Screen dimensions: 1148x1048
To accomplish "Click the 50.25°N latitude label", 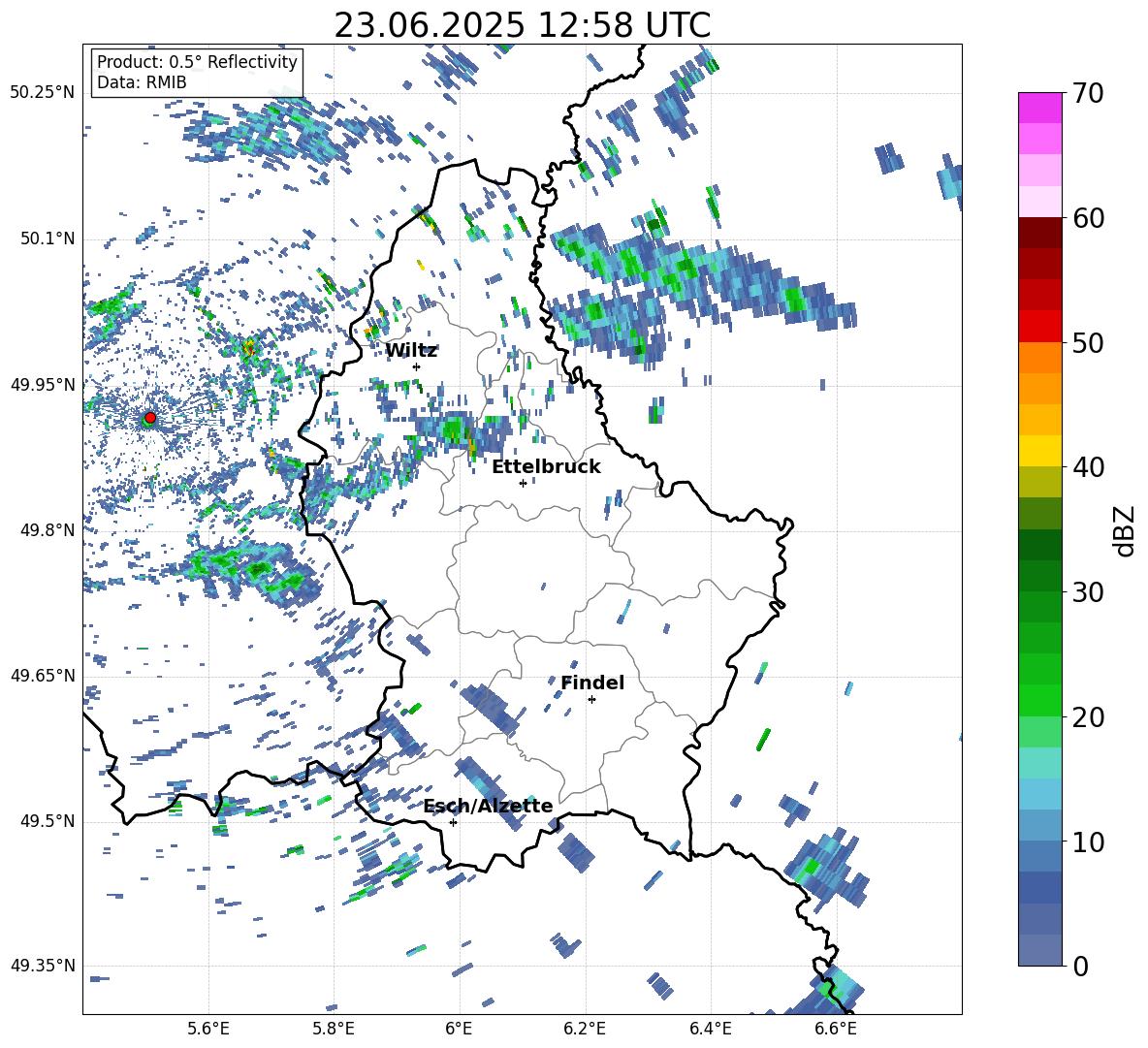I will tap(43, 93).
